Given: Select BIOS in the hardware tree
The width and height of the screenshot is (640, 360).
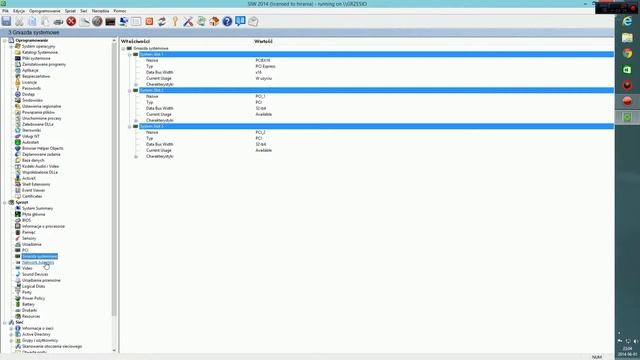Looking at the screenshot, I should coord(26,220).
